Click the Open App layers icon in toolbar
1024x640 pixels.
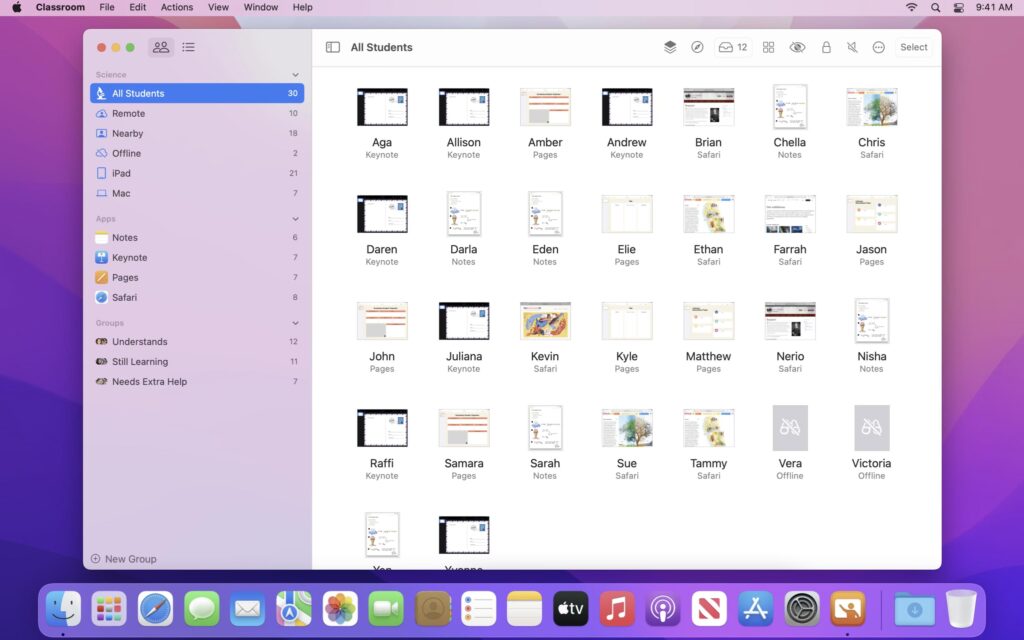tap(670, 47)
